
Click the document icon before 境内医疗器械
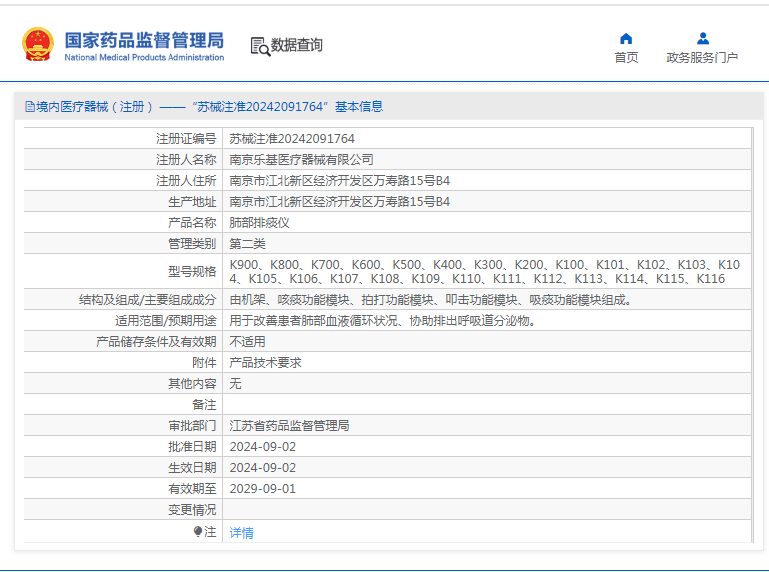[30, 106]
